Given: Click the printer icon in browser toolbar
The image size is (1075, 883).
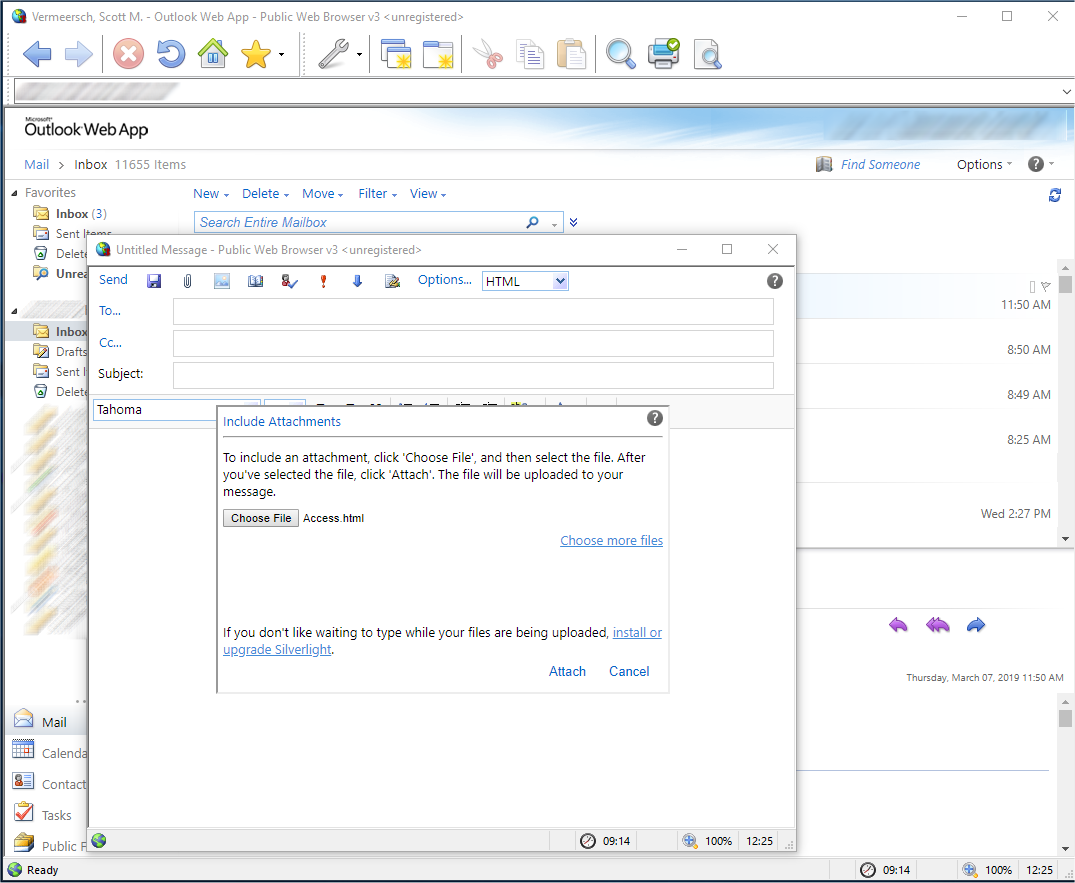Looking at the screenshot, I should (x=663, y=54).
